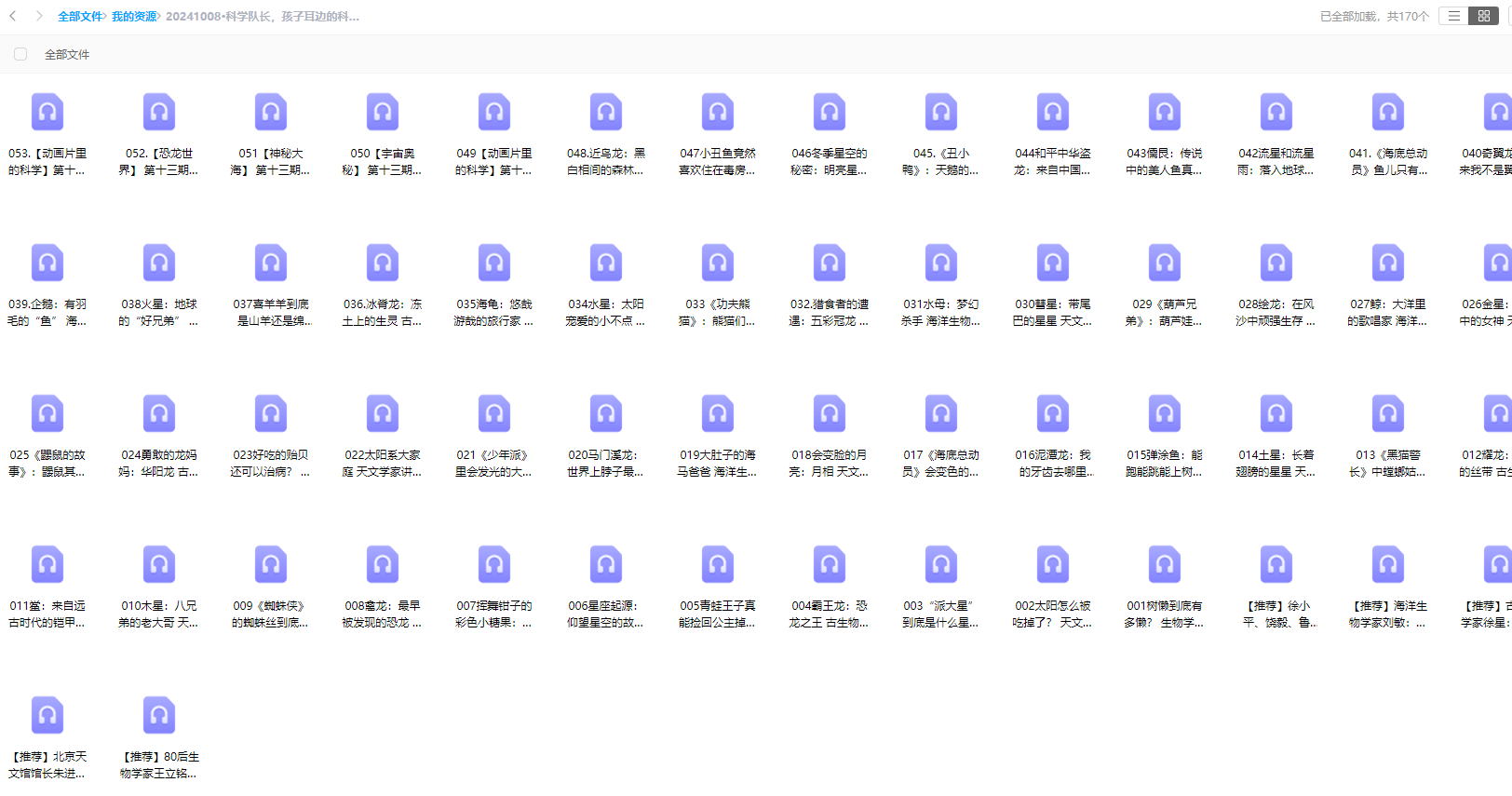Open audio icon for 047小丑鱼

tap(718, 113)
